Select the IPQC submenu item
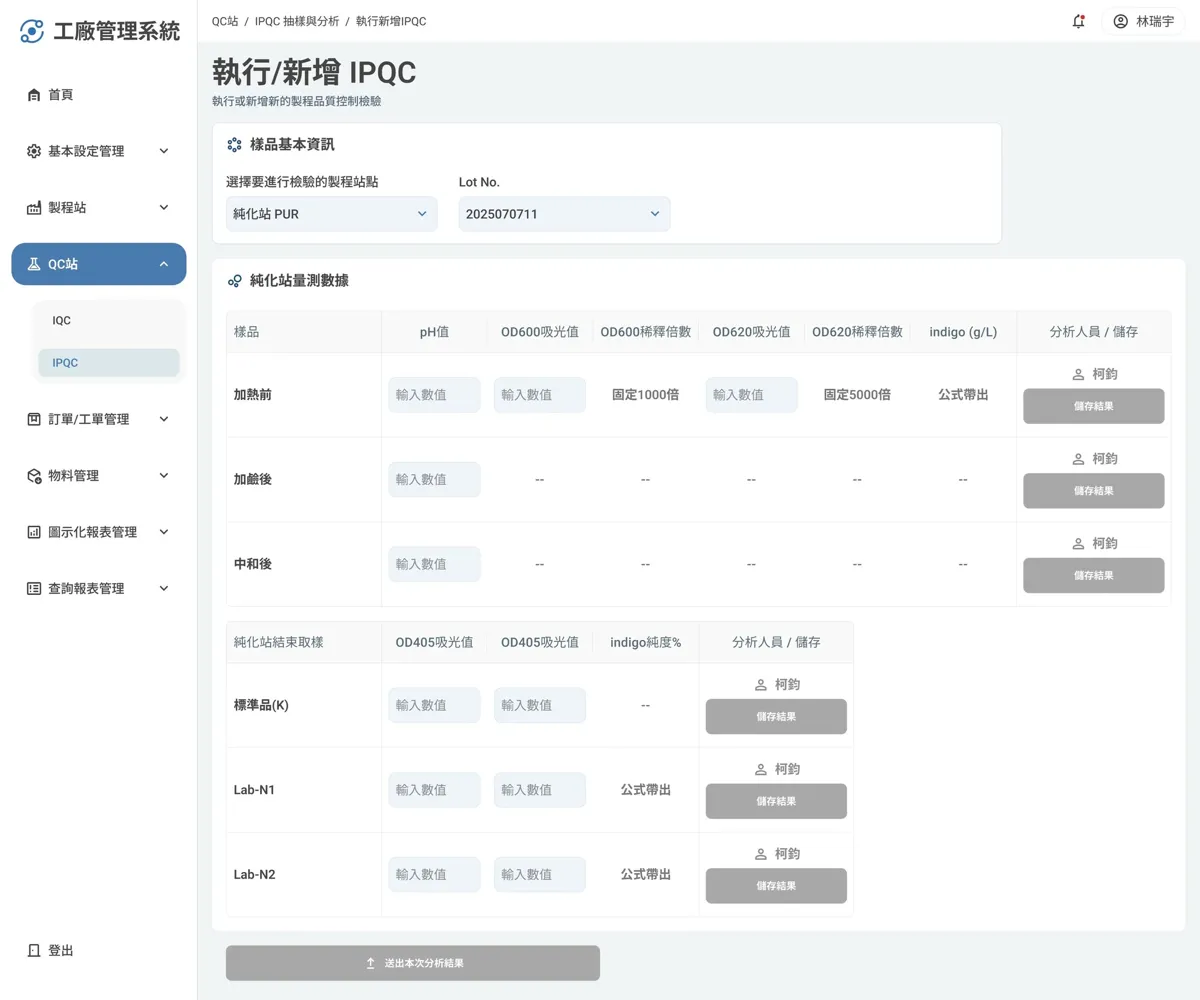Image resolution: width=1200 pixels, height=1000 pixels. [x=109, y=363]
